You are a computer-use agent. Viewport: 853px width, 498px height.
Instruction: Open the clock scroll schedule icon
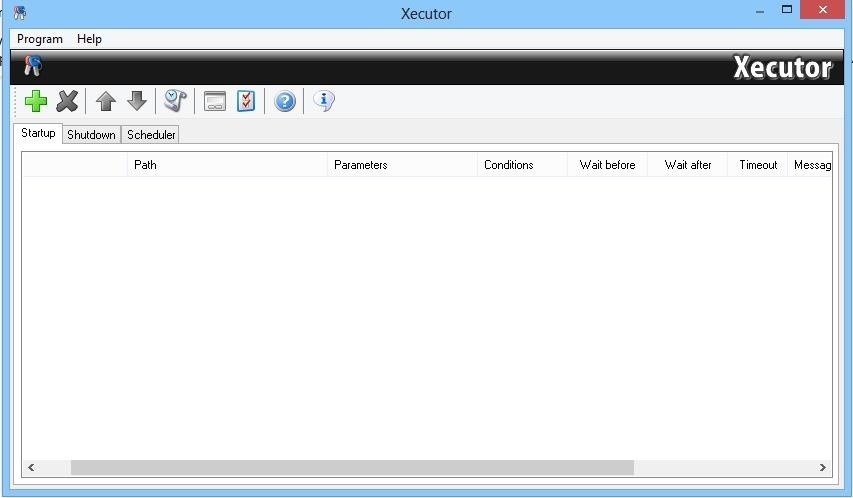tap(175, 101)
